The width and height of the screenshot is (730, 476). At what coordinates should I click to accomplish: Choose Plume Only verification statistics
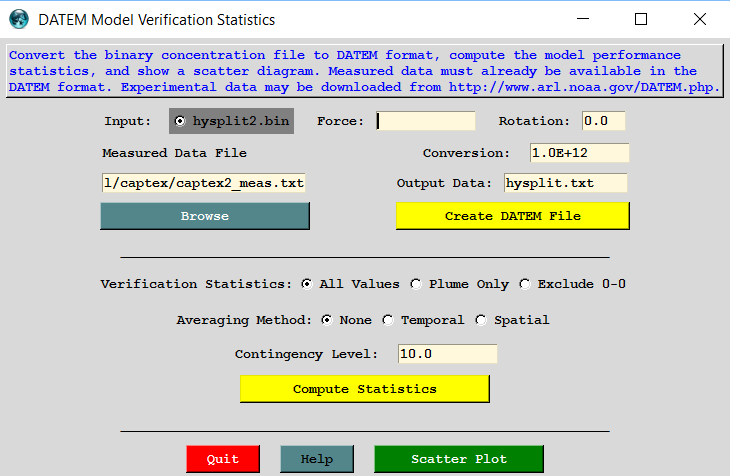[417, 284]
